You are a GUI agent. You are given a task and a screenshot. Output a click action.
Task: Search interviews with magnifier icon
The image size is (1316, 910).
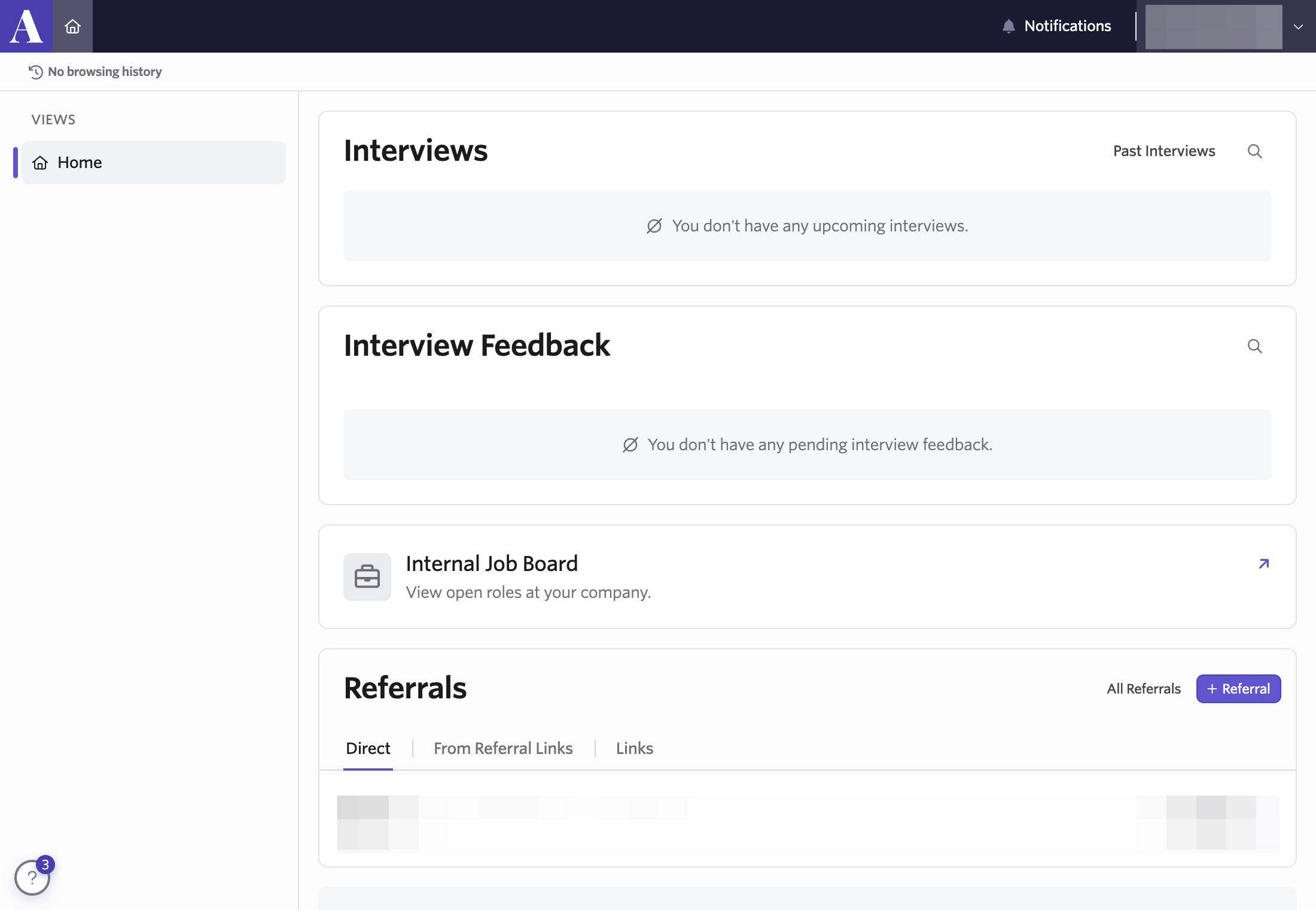1255,151
